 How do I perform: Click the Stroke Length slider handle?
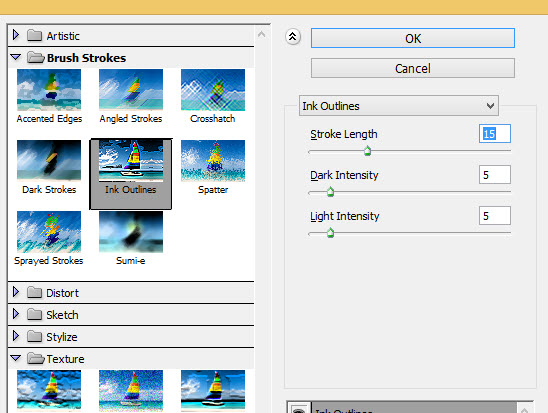tap(367, 151)
